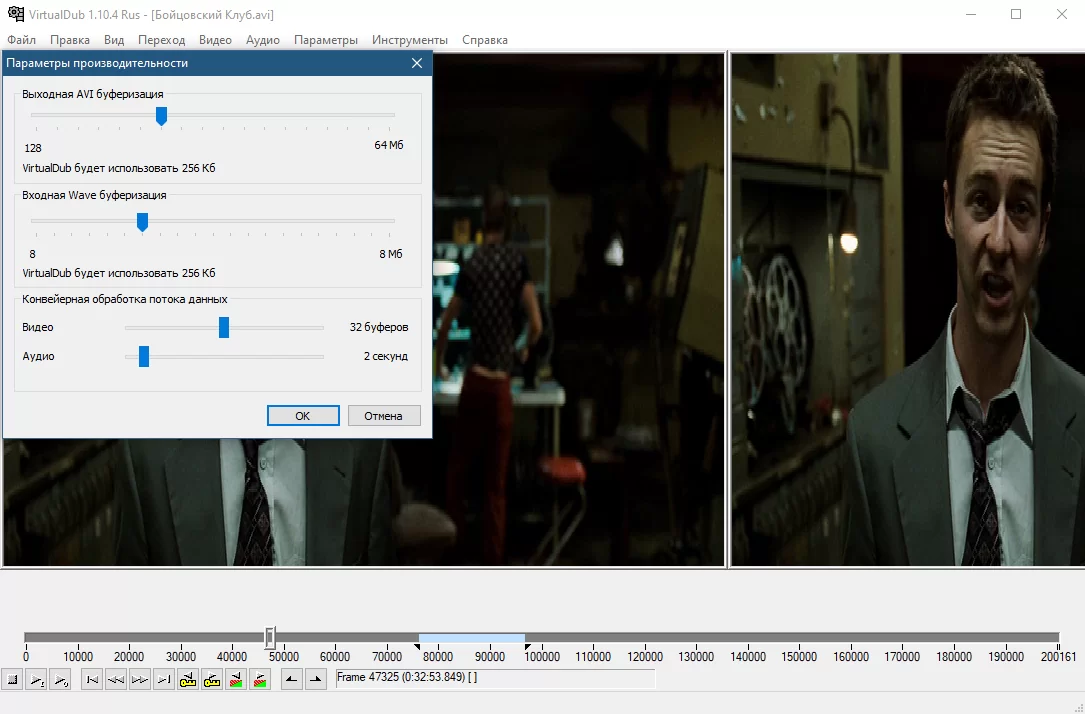Click the Аудио pipeline slider handle
Image resolution: width=1085 pixels, height=714 pixels.
[144, 356]
